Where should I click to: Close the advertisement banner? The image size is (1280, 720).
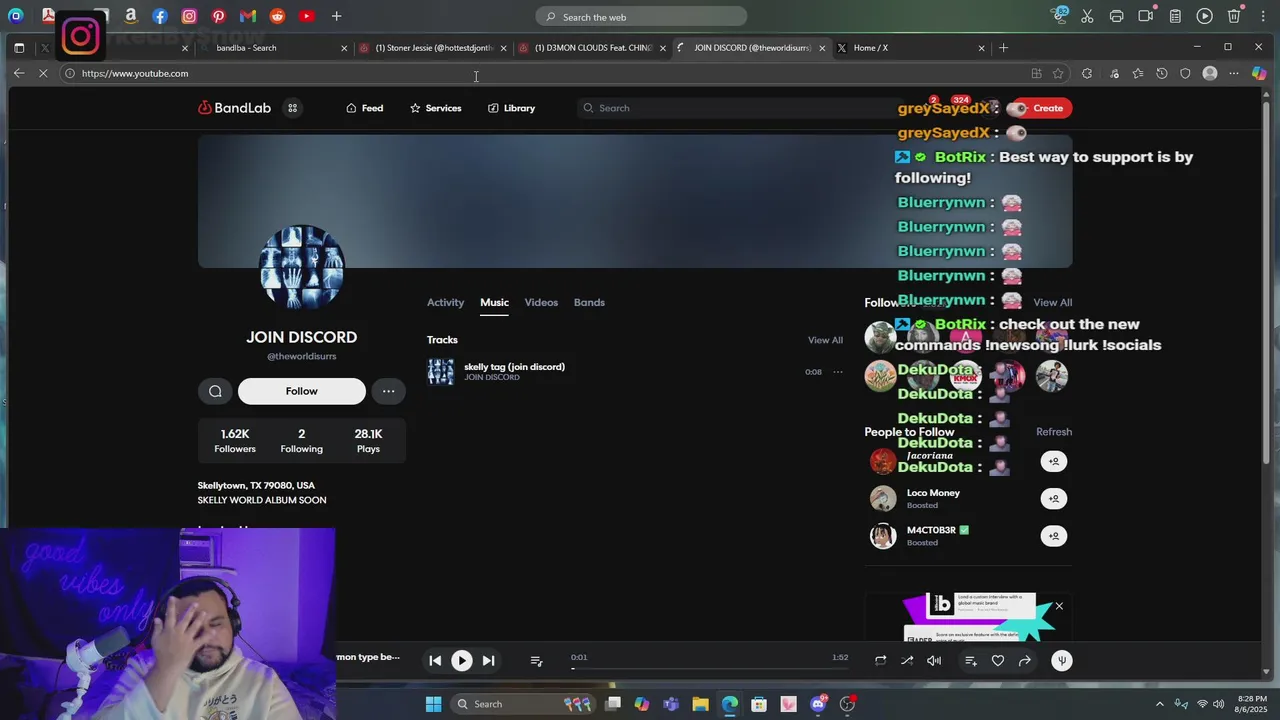tap(1059, 606)
